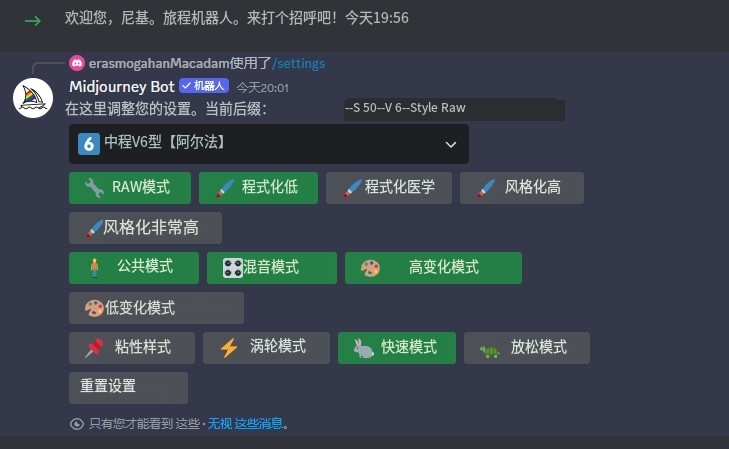
Task: Click the palette icon on 高变化模式
Action: pyautogui.click(x=370, y=268)
